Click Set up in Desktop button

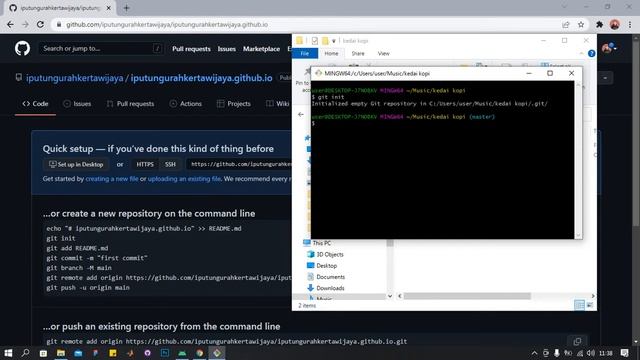(x=76, y=164)
